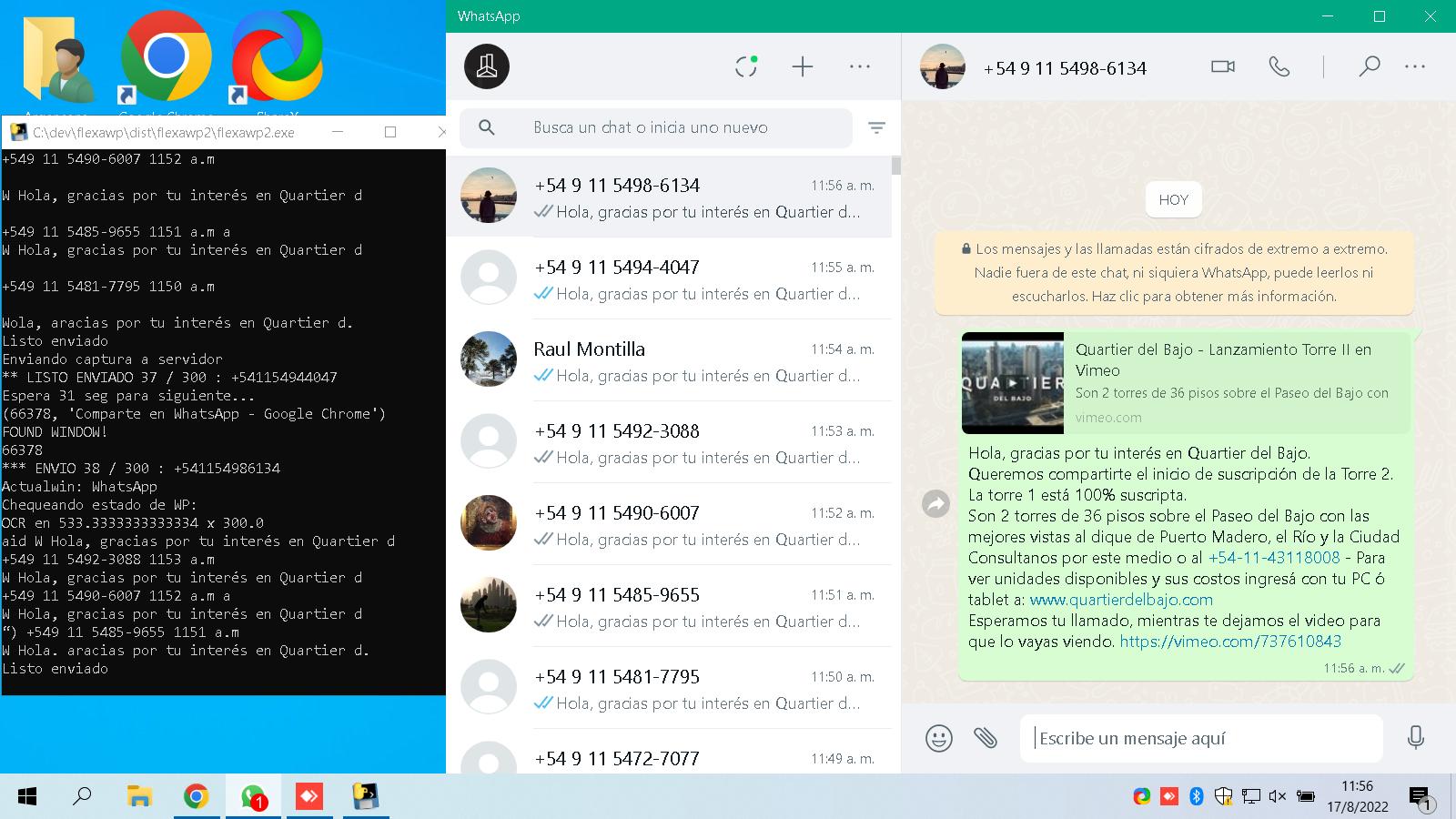Open chat with +54 9 11 5494-4047
This screenshot has height=819, width=1456.
(x=669, y=278)
